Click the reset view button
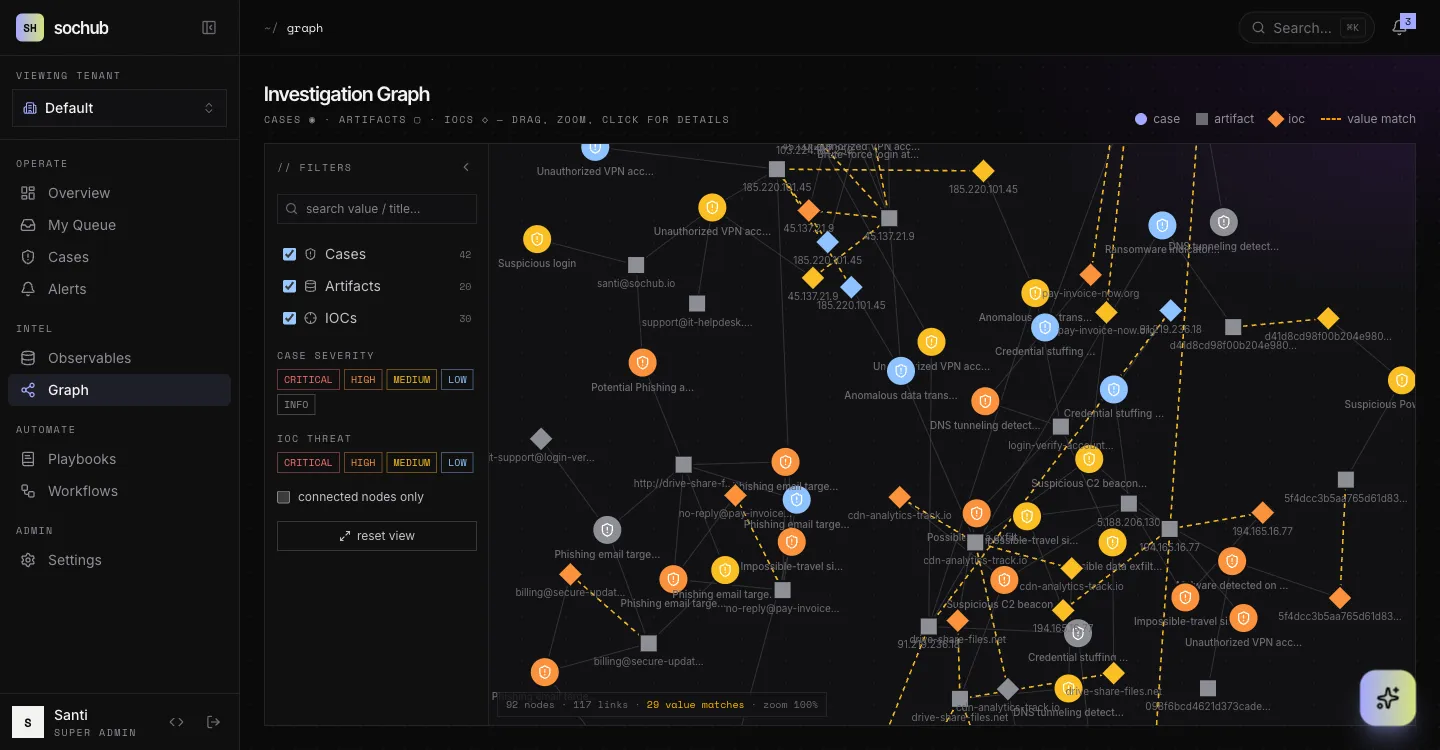The height and width of the screenshot is (750, 1440). [x=377, y=536]
